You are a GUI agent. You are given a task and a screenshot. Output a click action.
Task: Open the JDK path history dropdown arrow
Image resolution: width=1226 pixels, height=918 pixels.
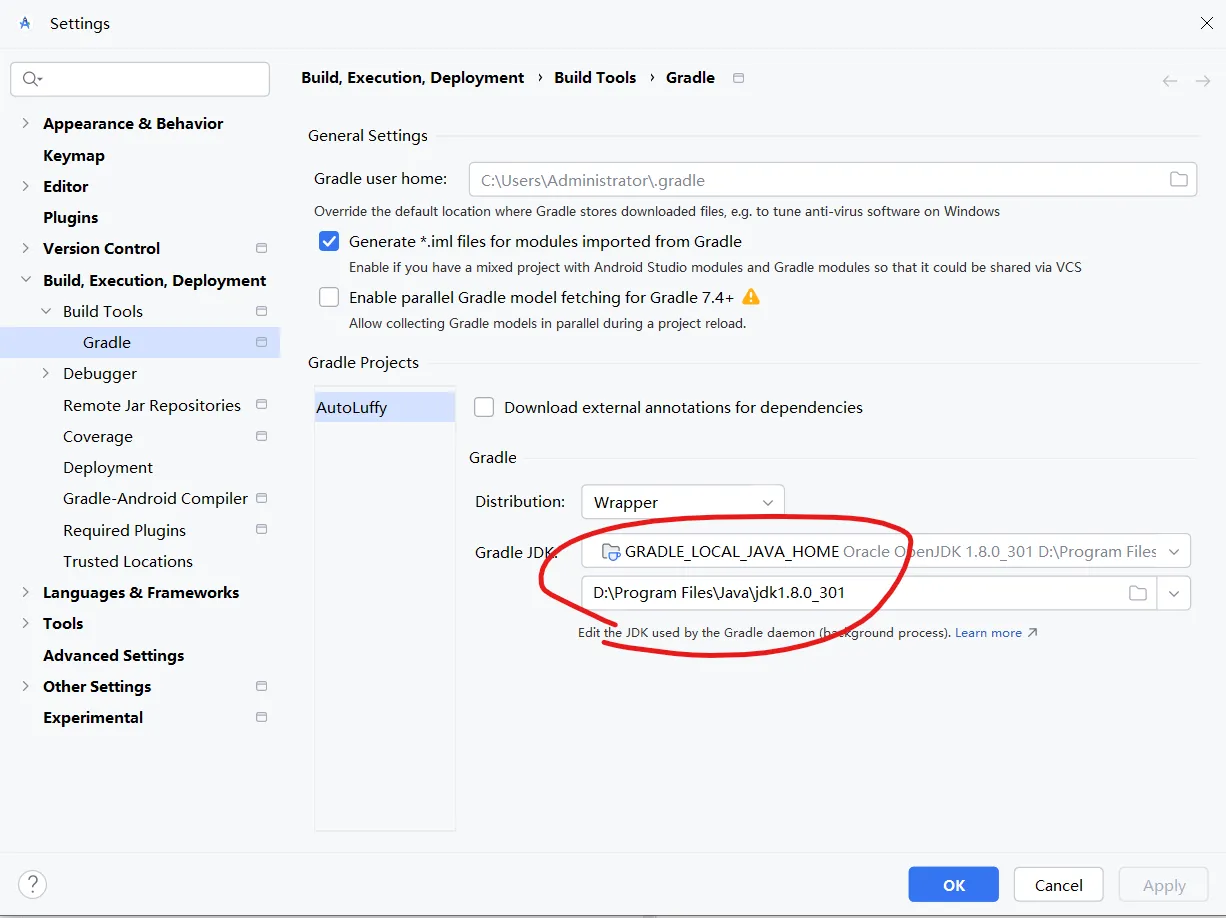click(x=1174, y=593)
